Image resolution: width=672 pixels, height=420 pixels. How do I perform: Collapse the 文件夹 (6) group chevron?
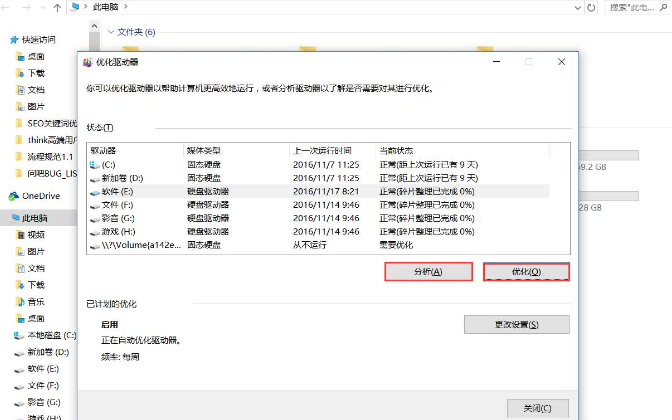point(110,32)
